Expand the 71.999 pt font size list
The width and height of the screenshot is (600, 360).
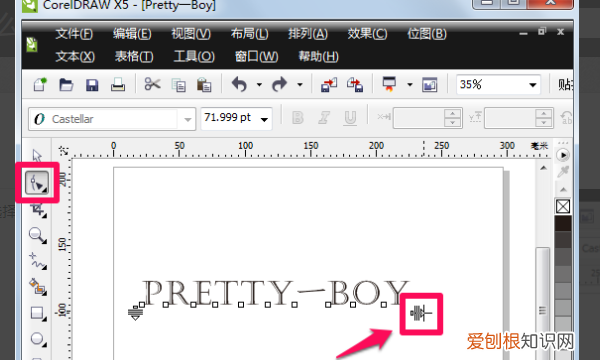(x=264, y=119)
